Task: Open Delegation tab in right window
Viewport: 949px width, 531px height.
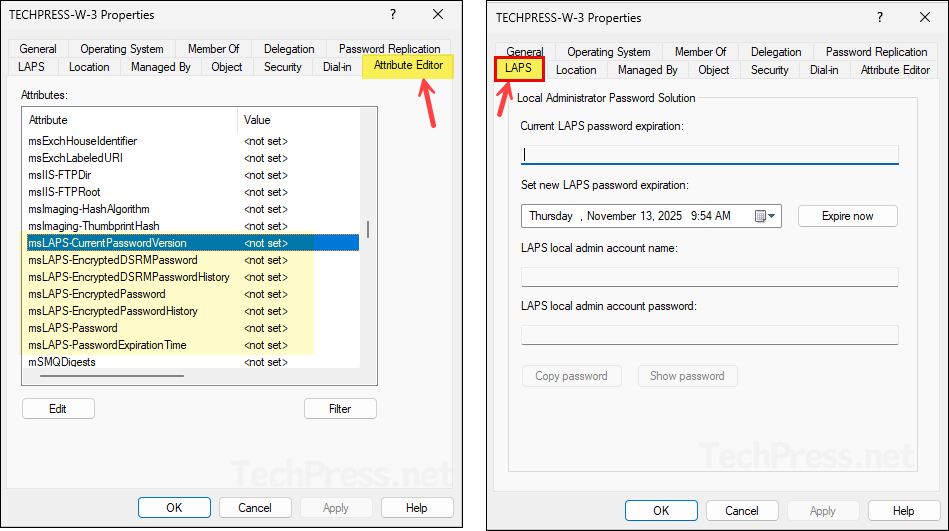Action: (x=776, y=51)
